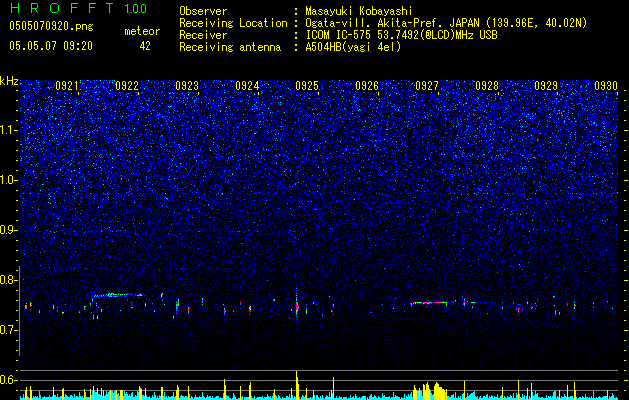Click the HROFFT program title

[62, 8]
